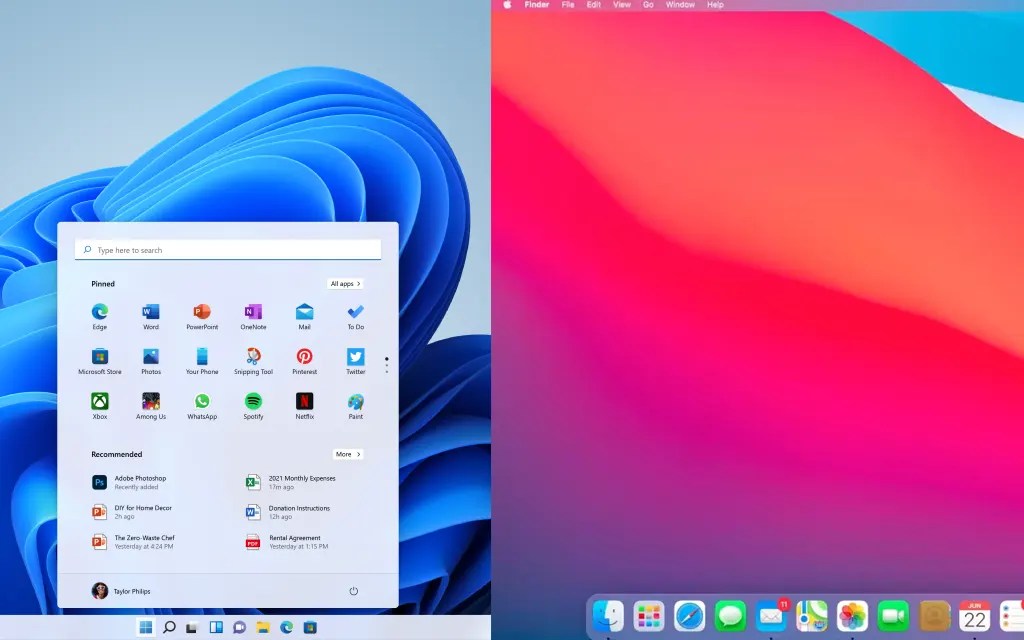Open the pinned PowerPoint app
1024x640 pixels.
(202, 316)
